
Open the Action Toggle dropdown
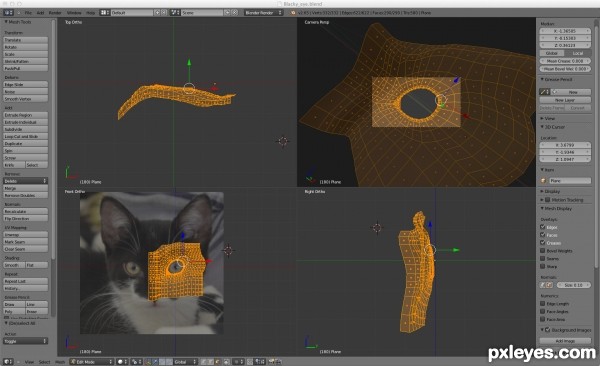pos(26,341)
